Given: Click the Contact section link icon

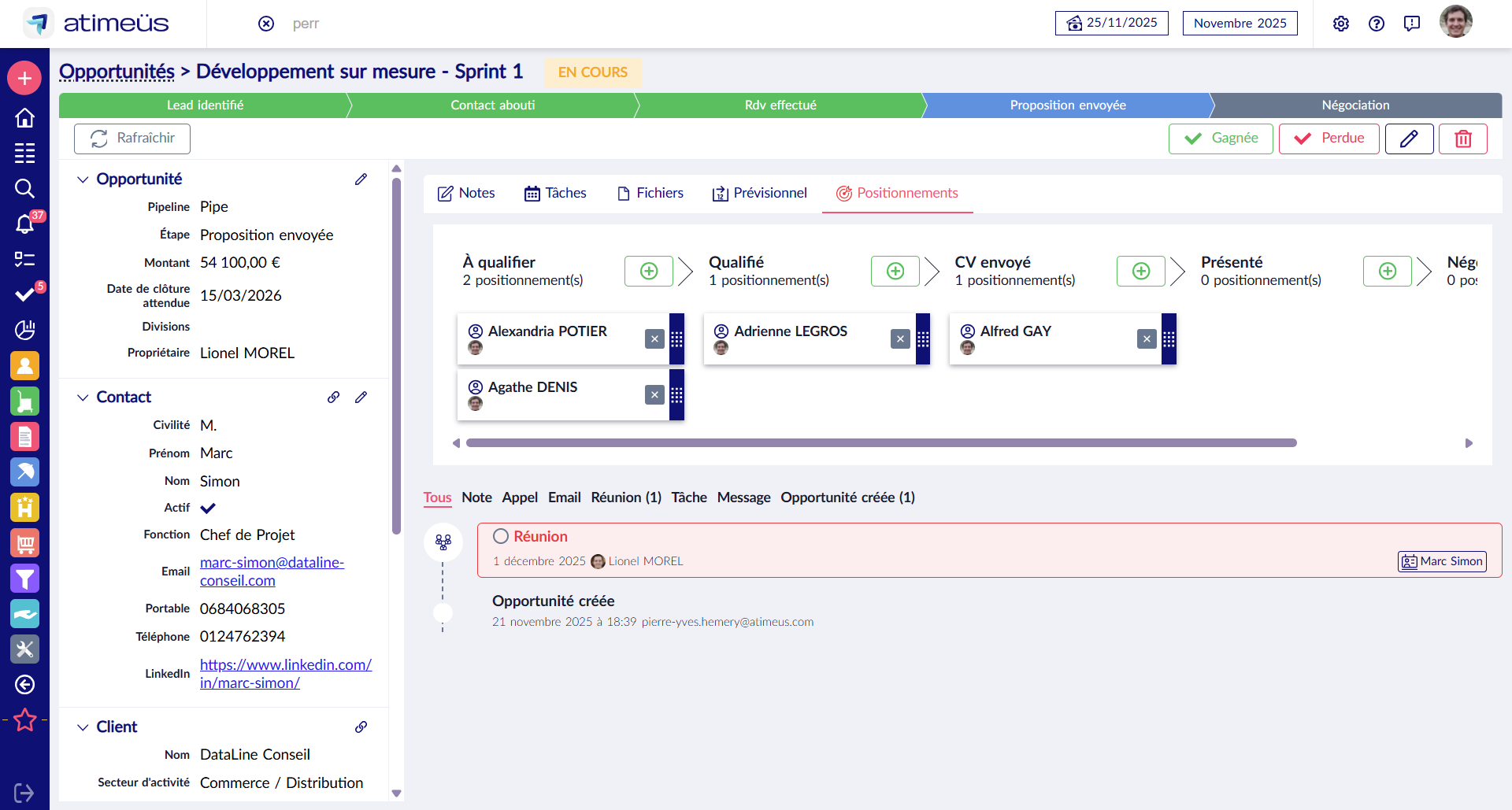Looking at the screenshot, I should (x=334, y=398).
